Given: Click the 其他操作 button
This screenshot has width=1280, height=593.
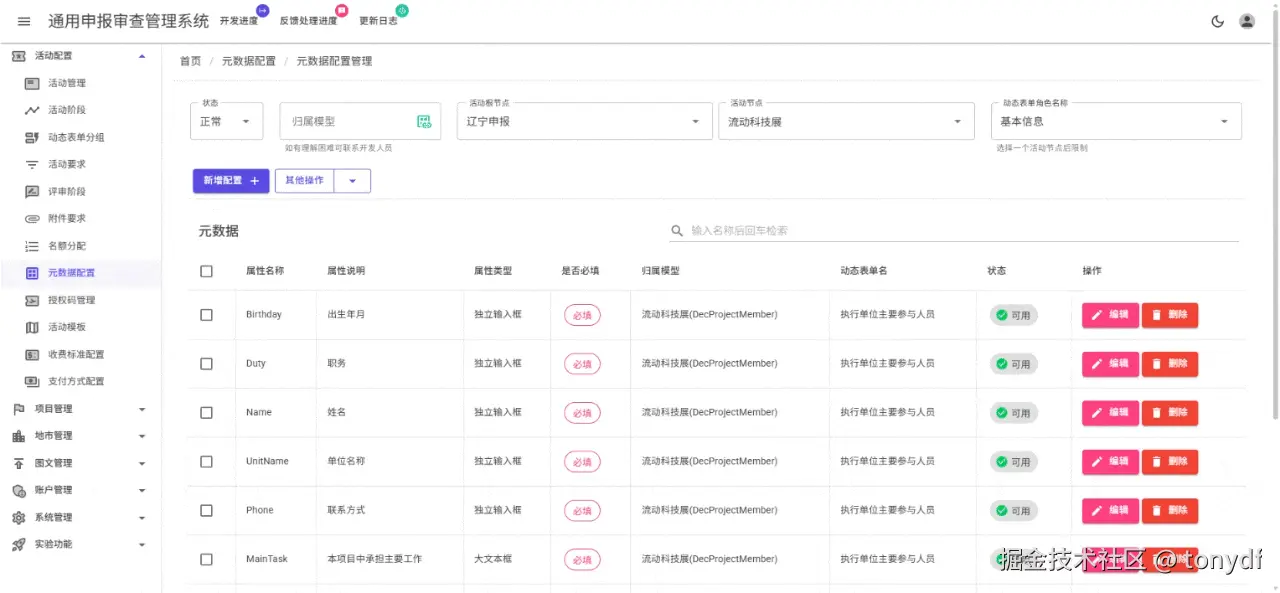Looking at the screenshot, I should point(304,181).
